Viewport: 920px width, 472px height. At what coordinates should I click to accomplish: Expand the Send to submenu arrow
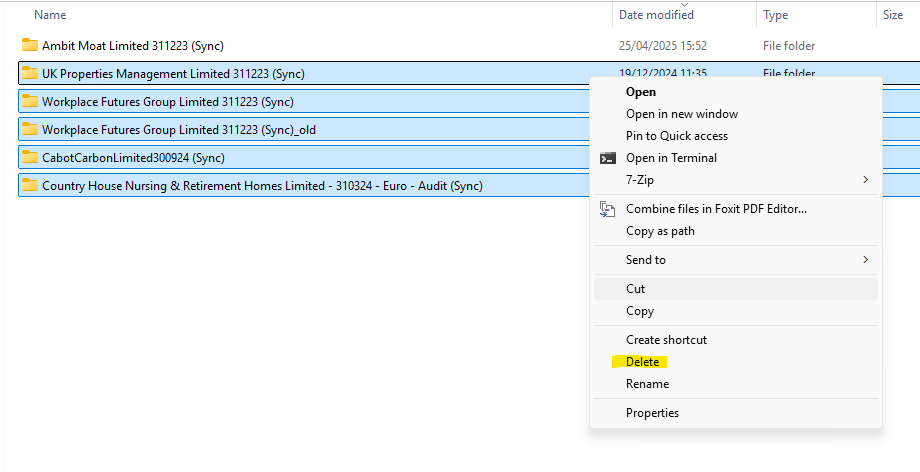click(x=865, y=260)
